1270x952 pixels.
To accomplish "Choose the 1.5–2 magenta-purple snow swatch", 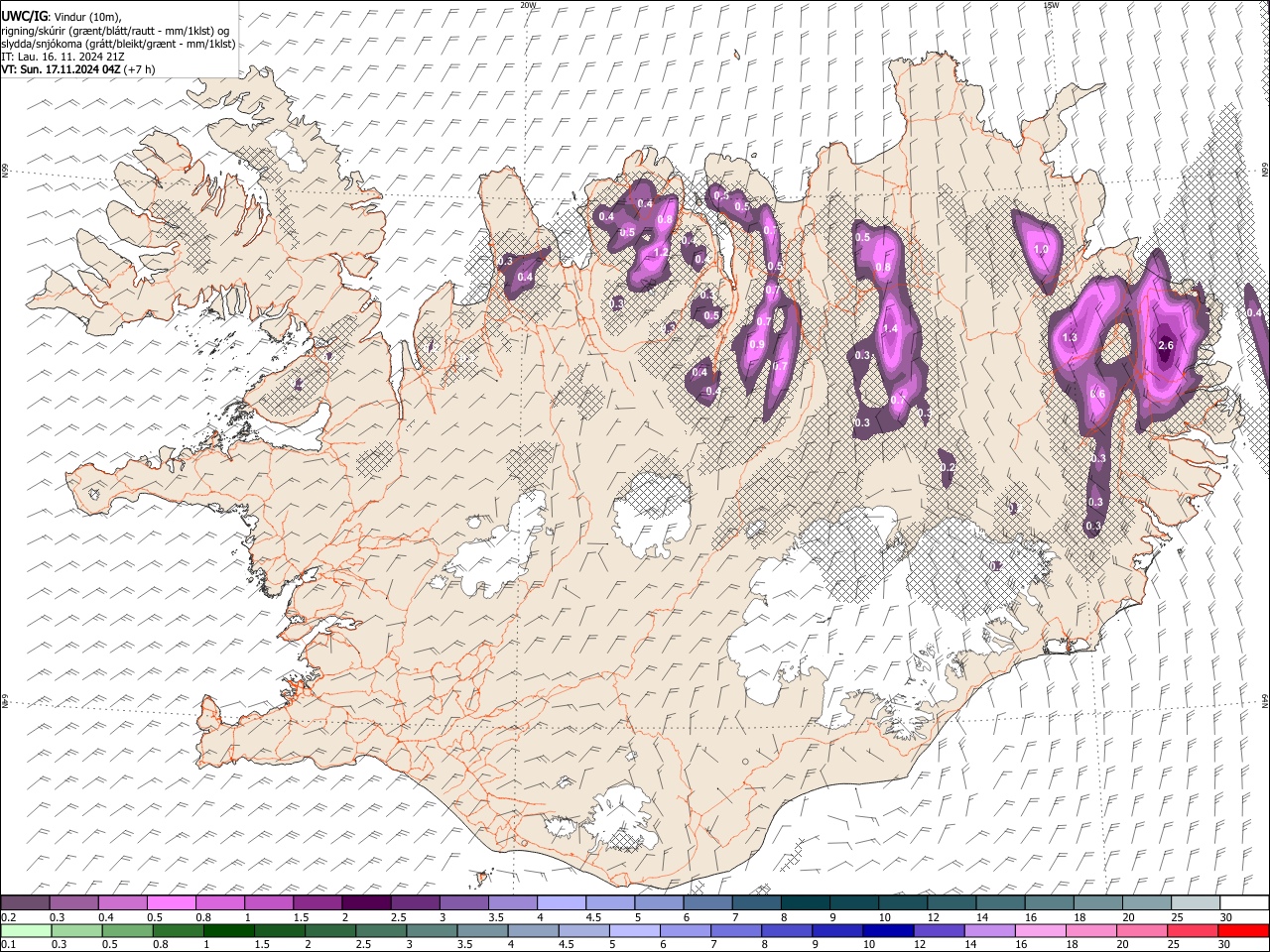I will click(x=317, y=903).
